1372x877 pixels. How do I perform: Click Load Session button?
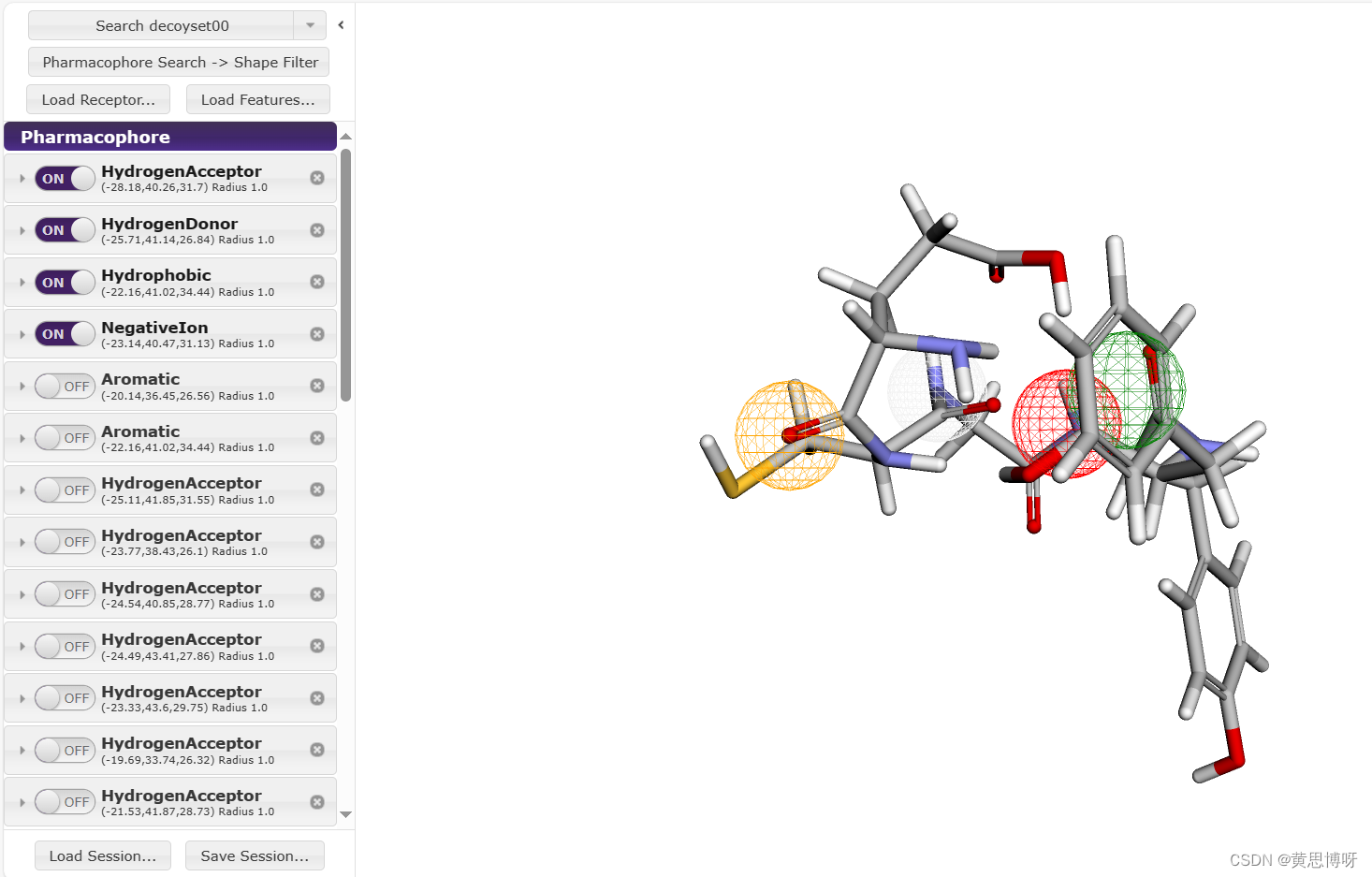click(103, 855)
